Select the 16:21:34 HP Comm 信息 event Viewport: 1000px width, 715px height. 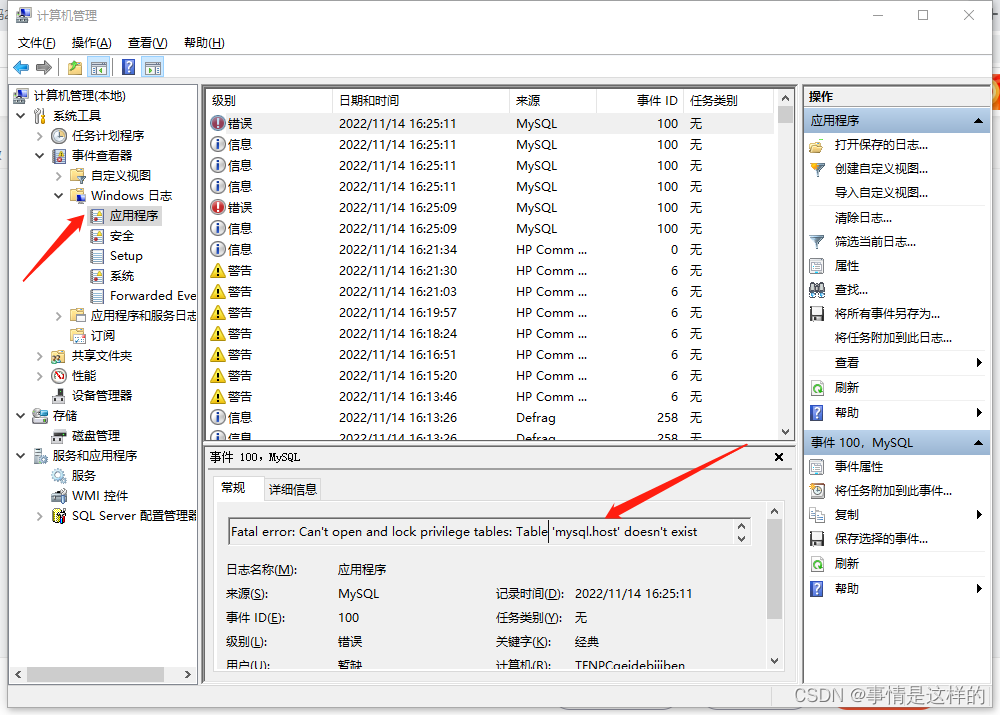click(490, 249)
